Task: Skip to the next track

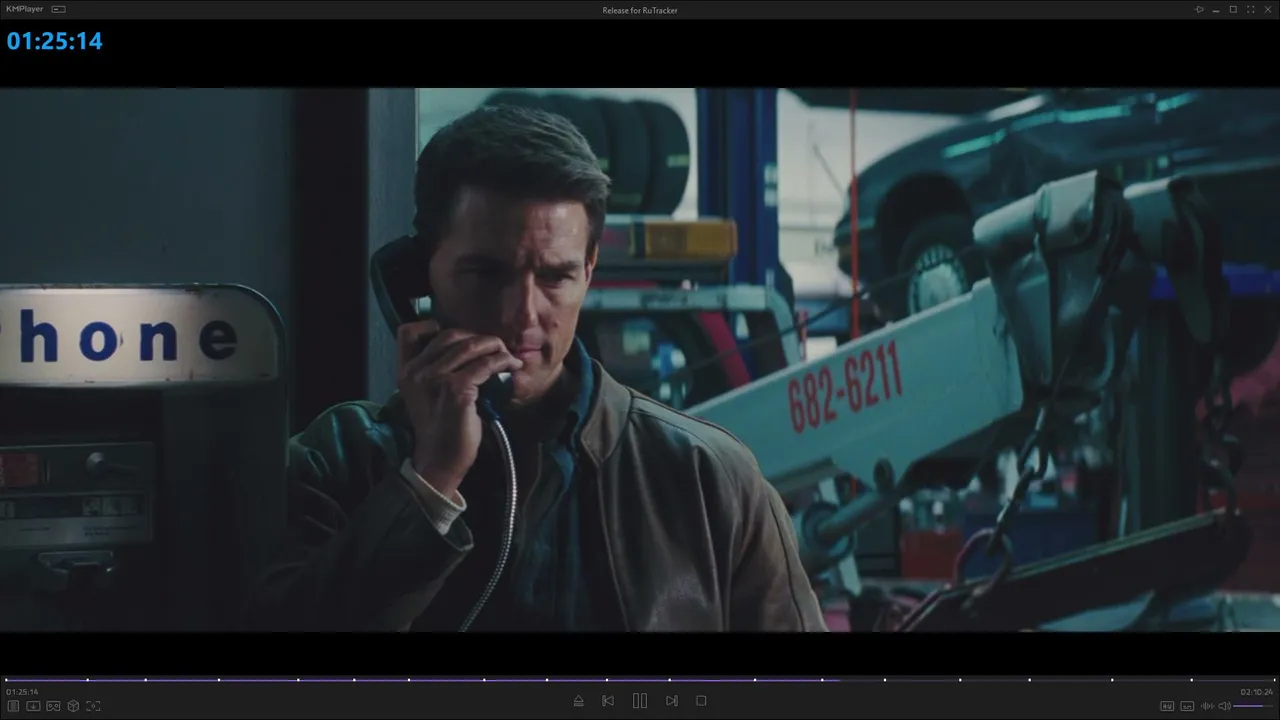Action: coord(672,701)
